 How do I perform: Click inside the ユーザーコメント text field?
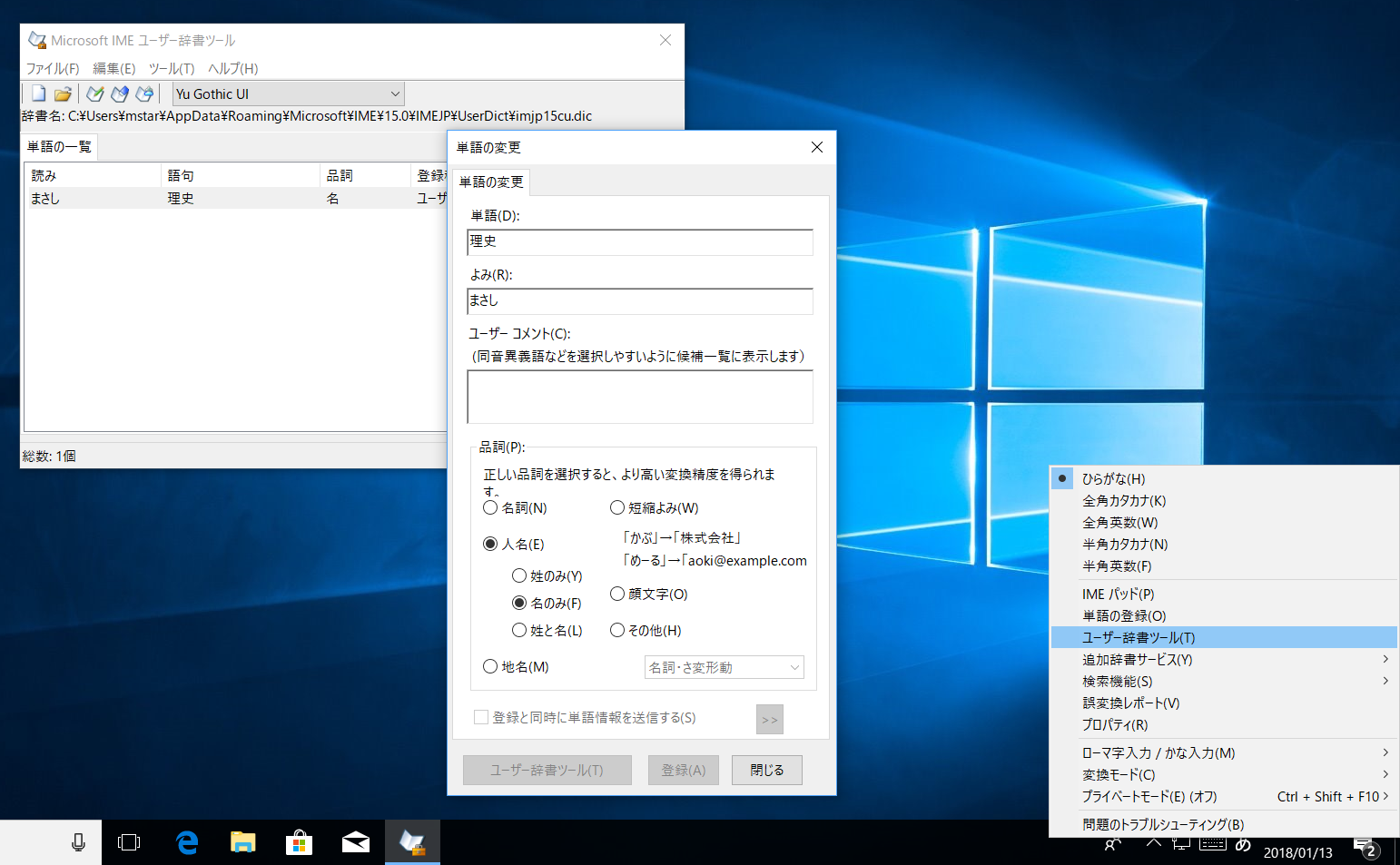coord(639,397)
